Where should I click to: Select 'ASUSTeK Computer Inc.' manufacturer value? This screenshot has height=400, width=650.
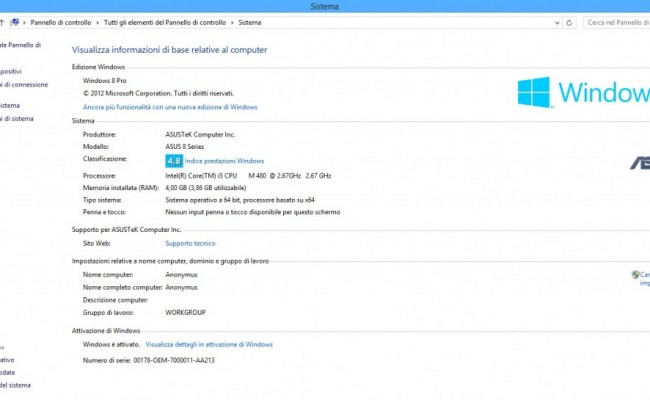click(200, 135)
